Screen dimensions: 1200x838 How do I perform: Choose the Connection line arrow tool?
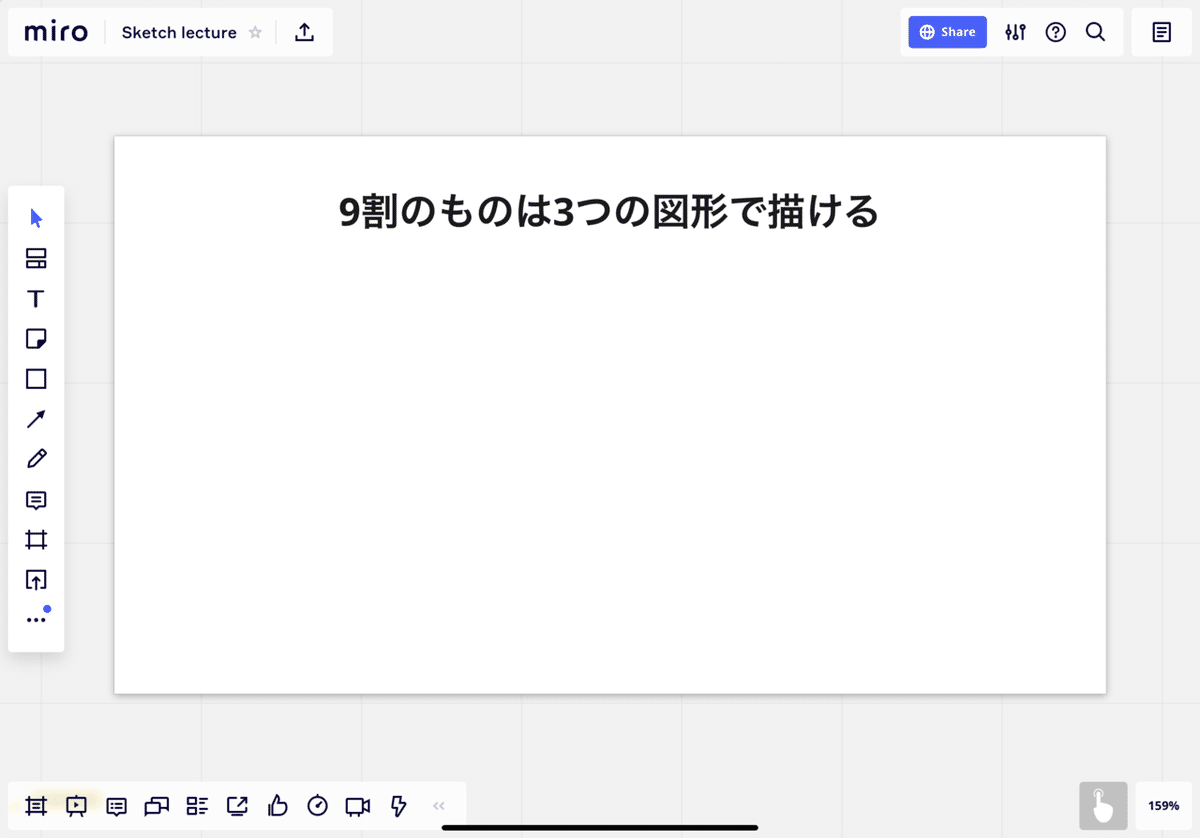(x=36, y=418)
